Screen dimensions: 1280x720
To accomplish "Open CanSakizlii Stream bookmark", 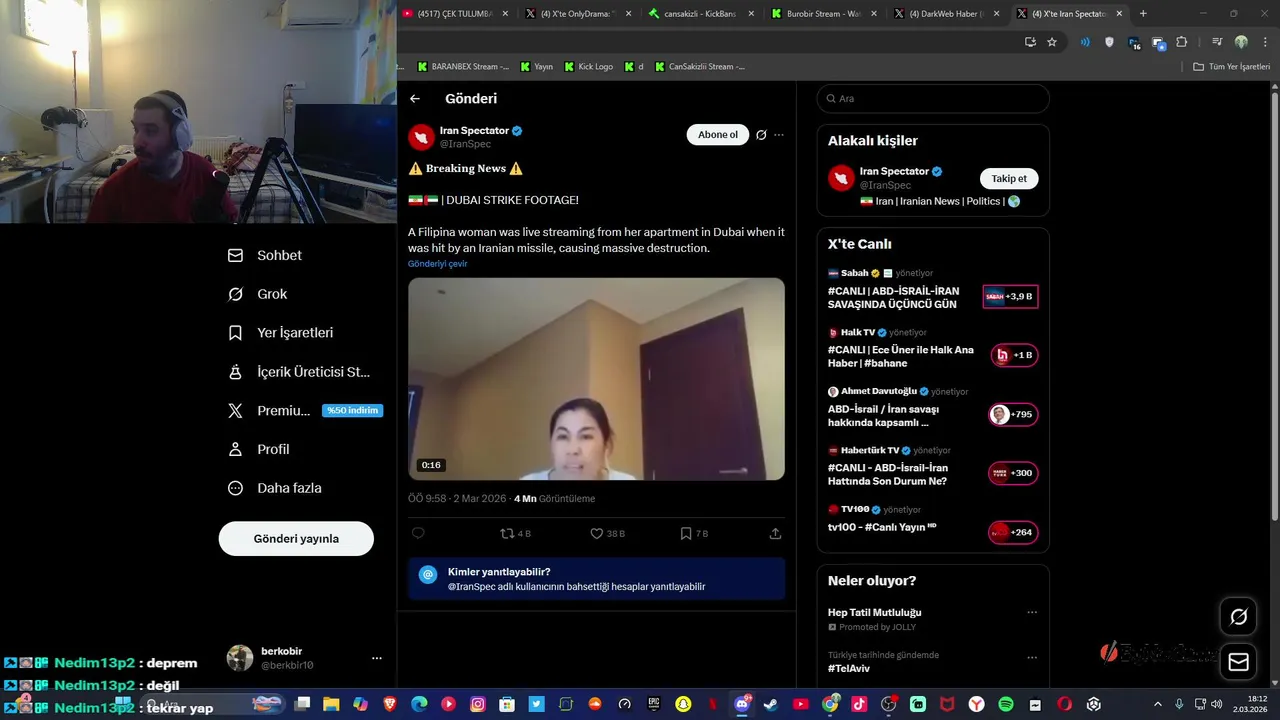I will click(x=700, y=67).
